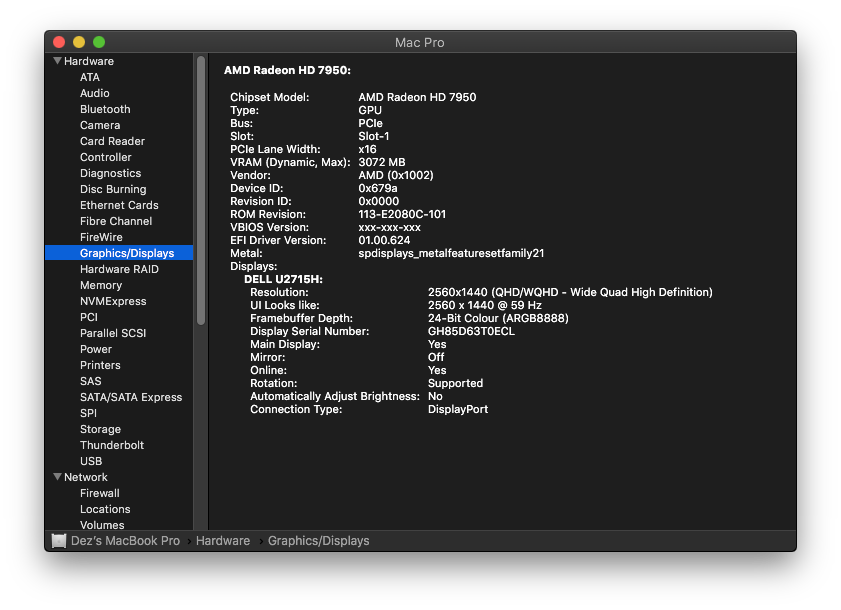Select Printers in the sidebar
Screen dimensions: 841x610
click(x=100, y=365)
